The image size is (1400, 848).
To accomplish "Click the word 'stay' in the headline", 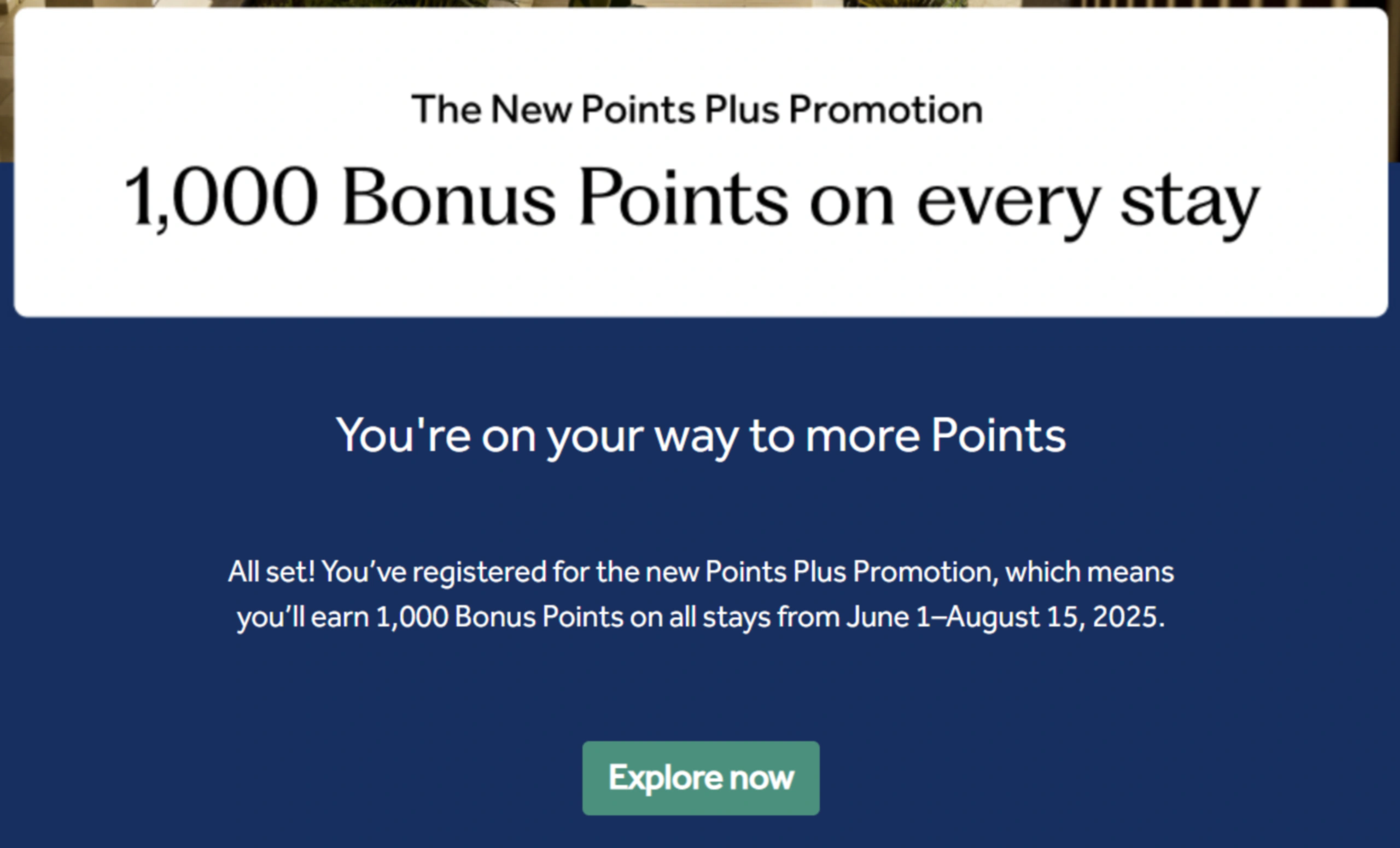I will (1190, 204).
